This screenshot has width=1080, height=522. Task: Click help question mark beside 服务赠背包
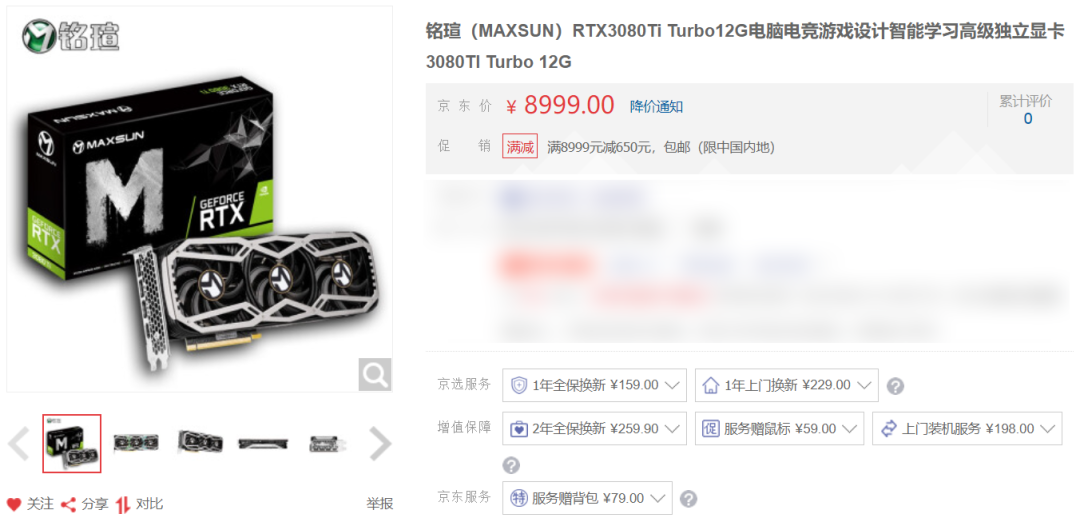(688, 499)
